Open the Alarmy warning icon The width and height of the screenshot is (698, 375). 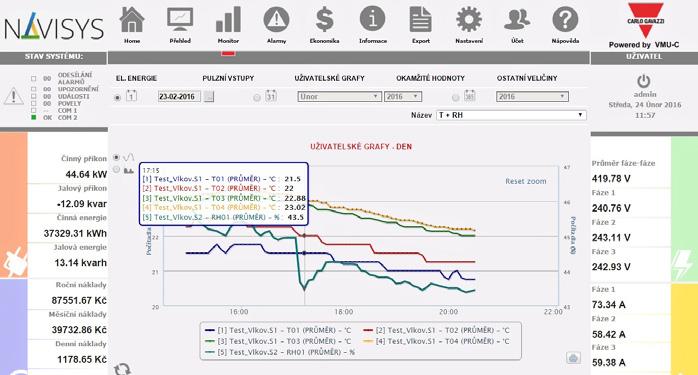point(276,20)
